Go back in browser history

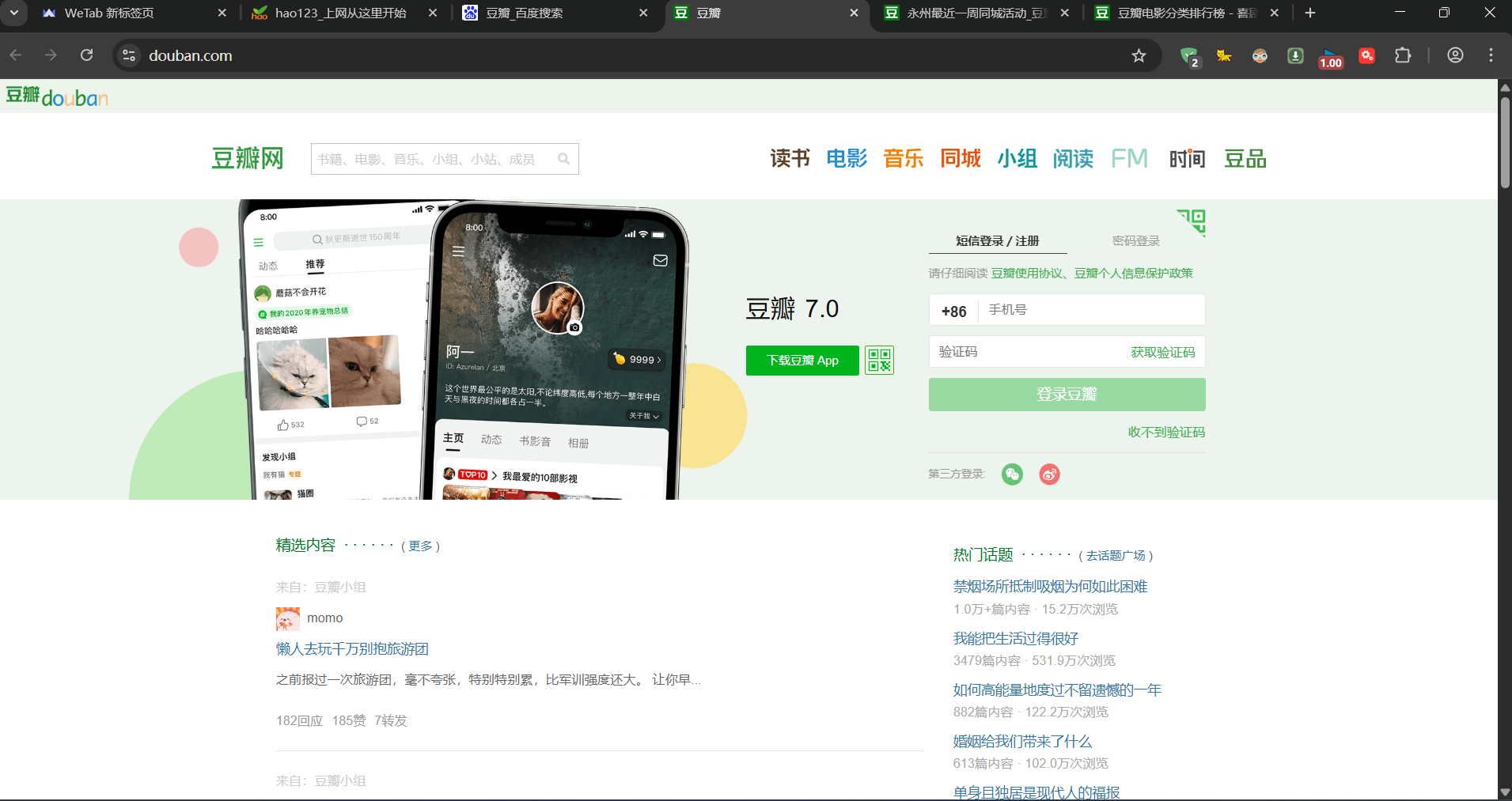[x=16, y=55]
